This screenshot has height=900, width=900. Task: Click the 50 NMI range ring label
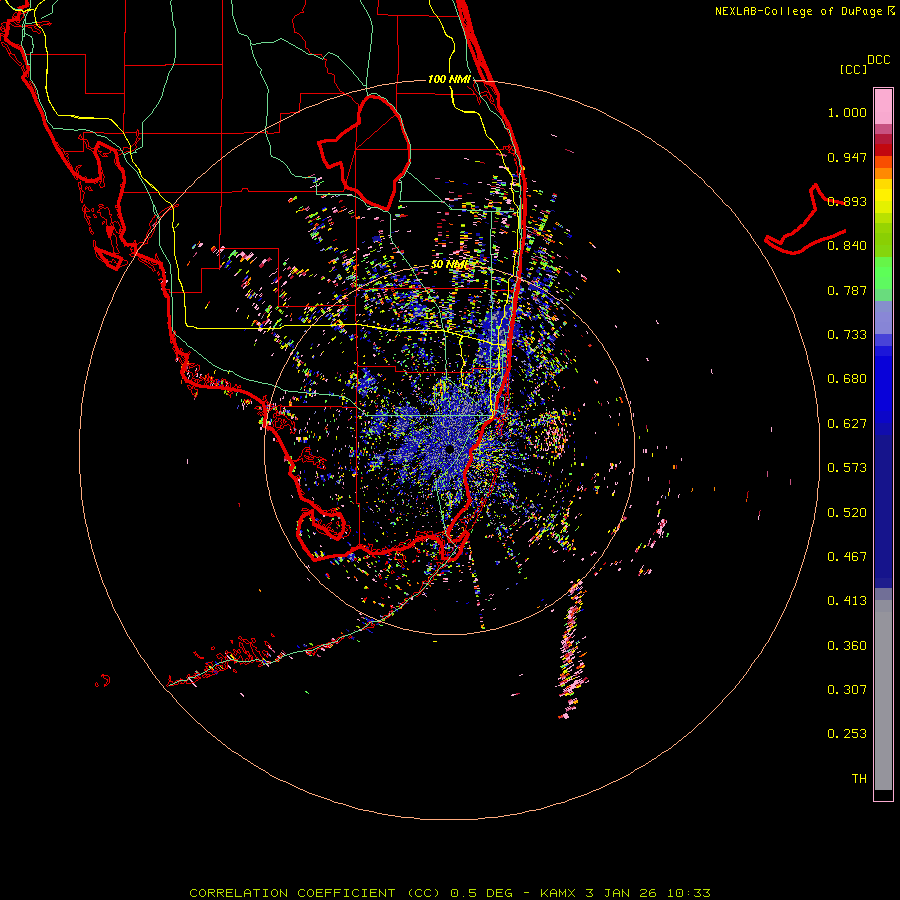pos(449,264)
